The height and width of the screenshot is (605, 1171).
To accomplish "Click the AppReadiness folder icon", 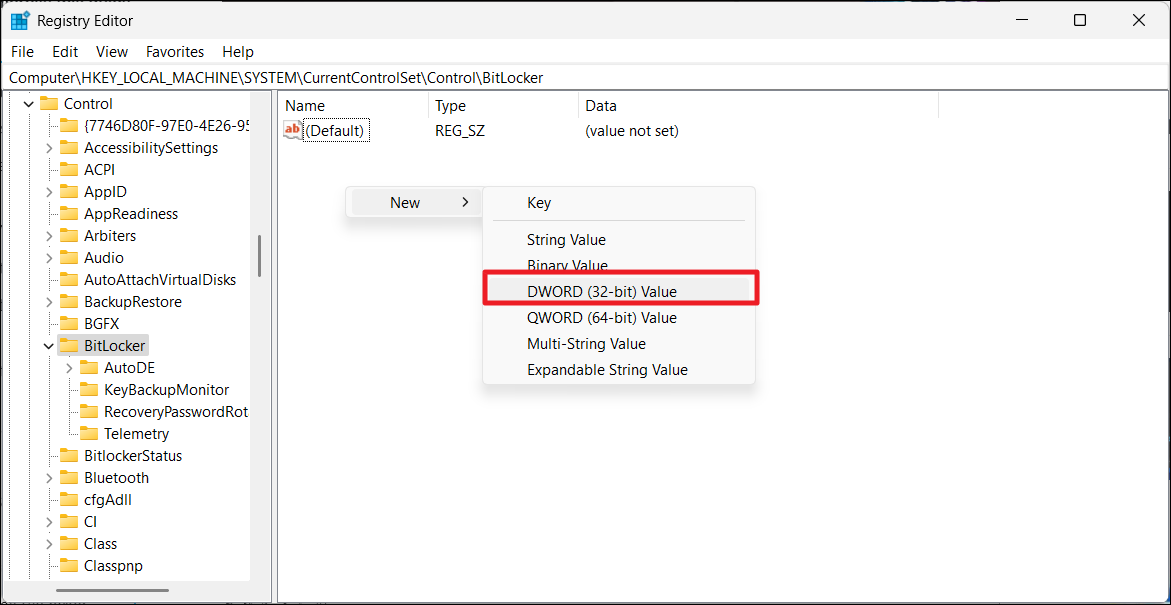I will click(69, 214).
